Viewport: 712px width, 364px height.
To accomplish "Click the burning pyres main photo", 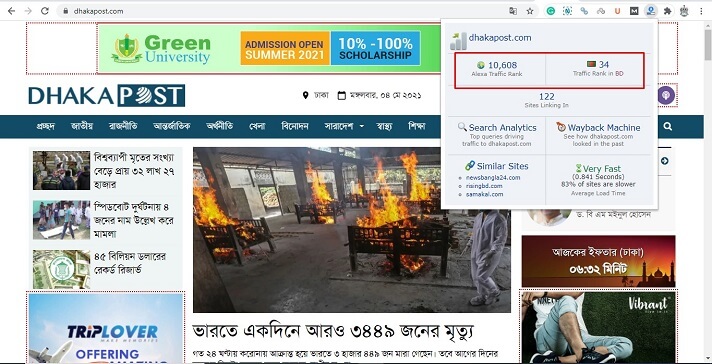I will point(352,230).
